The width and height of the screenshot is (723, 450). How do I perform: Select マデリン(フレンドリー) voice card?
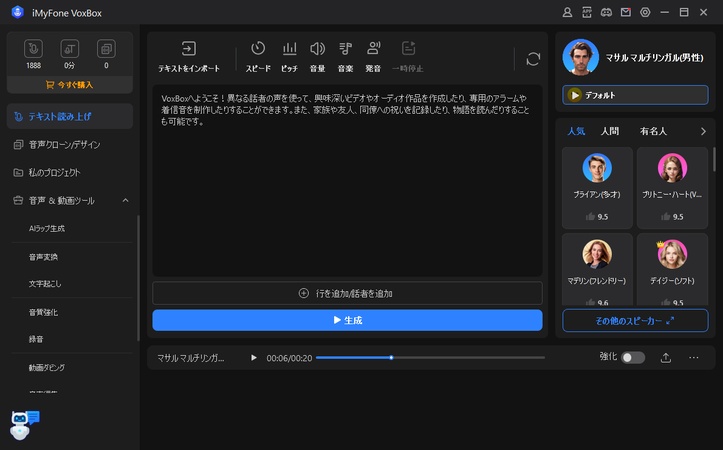[x=597, y=269]
